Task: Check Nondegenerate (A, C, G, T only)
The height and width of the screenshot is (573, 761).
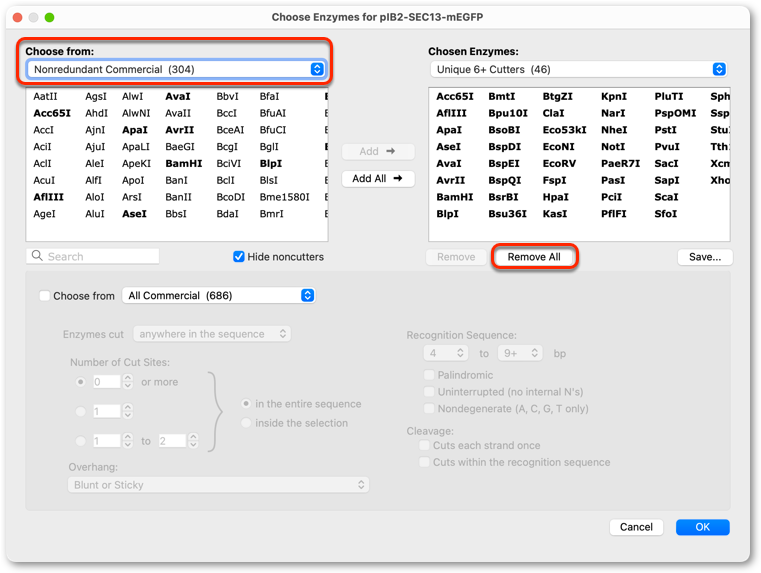Action: [429, 409]
